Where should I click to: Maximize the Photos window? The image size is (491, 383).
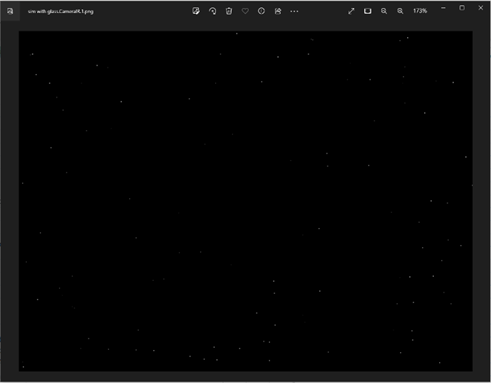click(x=462, y=8)
